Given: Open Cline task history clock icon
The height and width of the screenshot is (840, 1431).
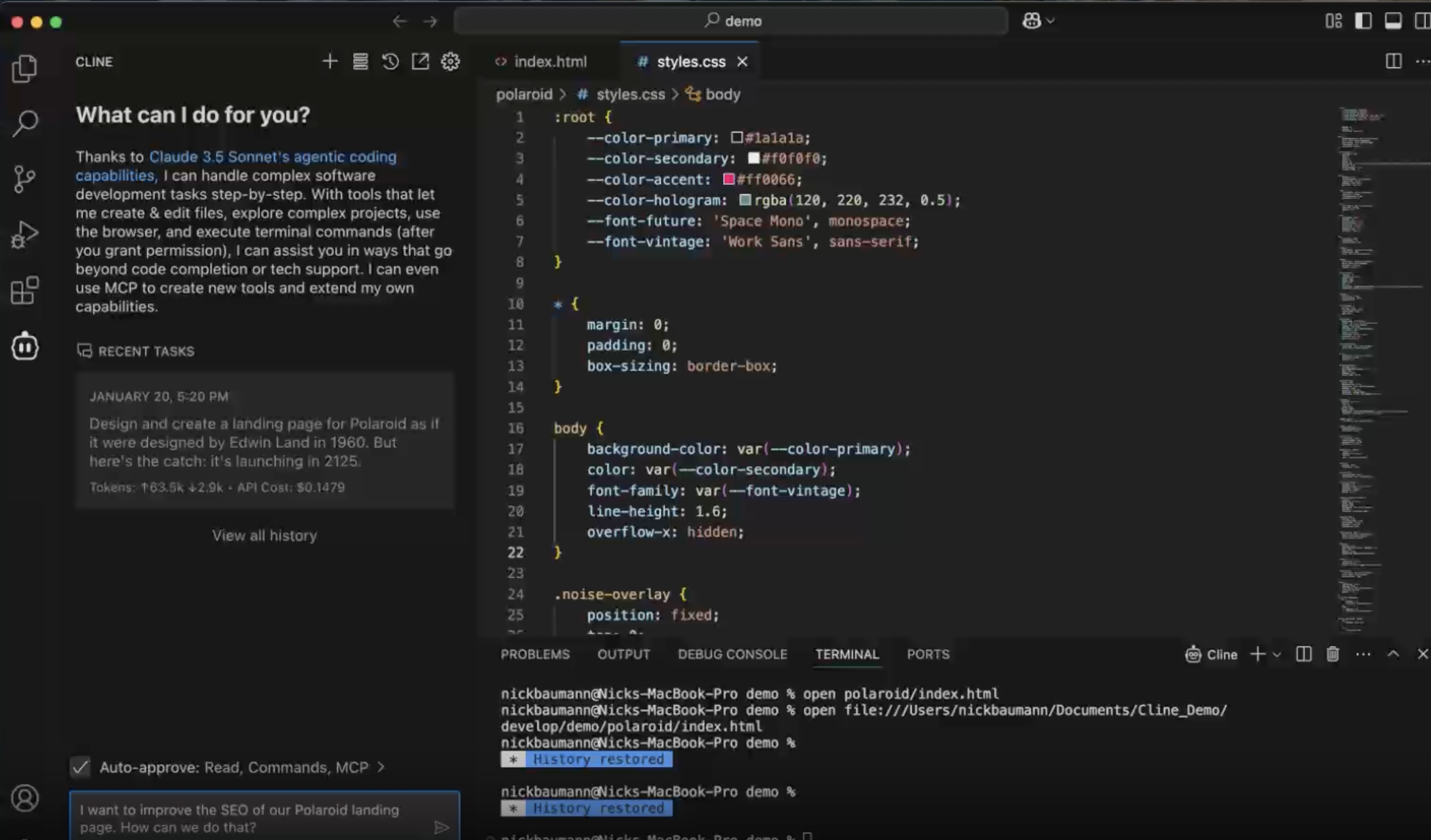Looking at the screenshot, I should pos(390,61).
